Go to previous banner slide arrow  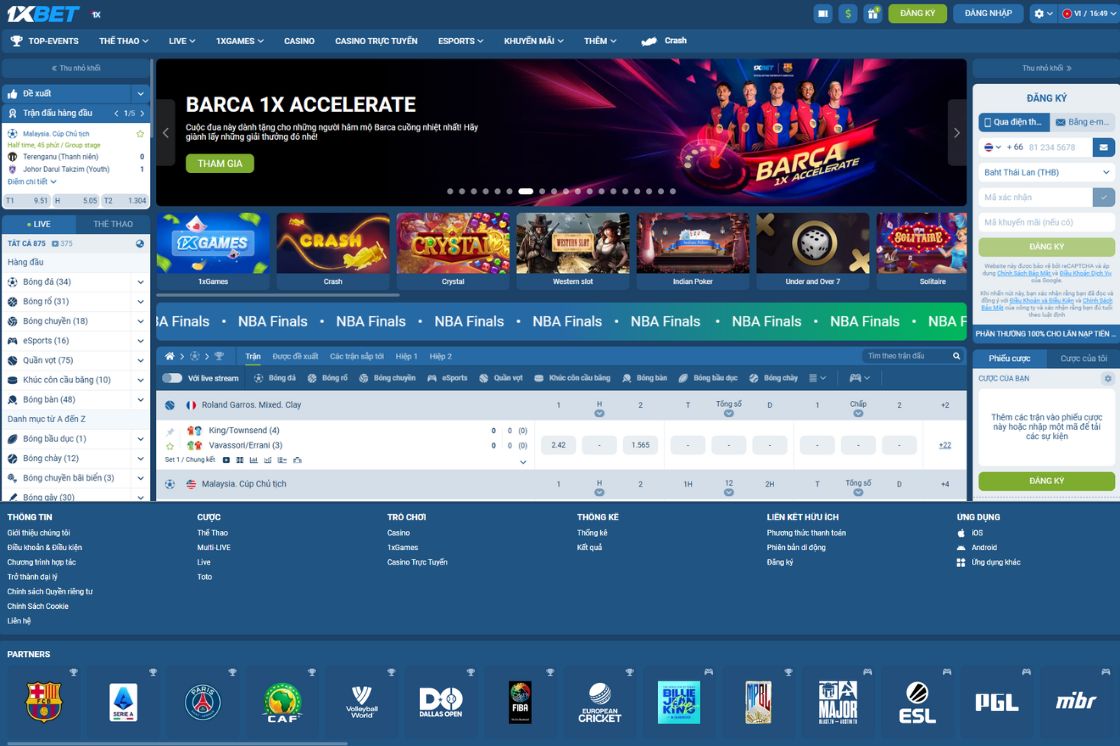166,133
